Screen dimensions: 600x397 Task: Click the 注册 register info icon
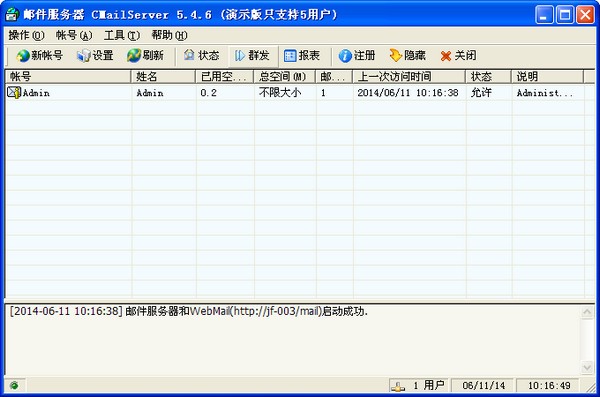pos(345,56)
